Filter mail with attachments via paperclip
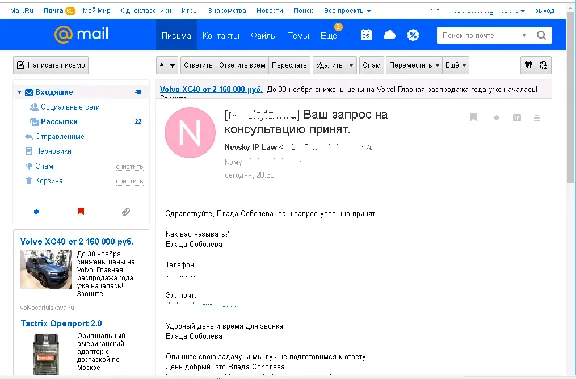 [x=126, y=212]
